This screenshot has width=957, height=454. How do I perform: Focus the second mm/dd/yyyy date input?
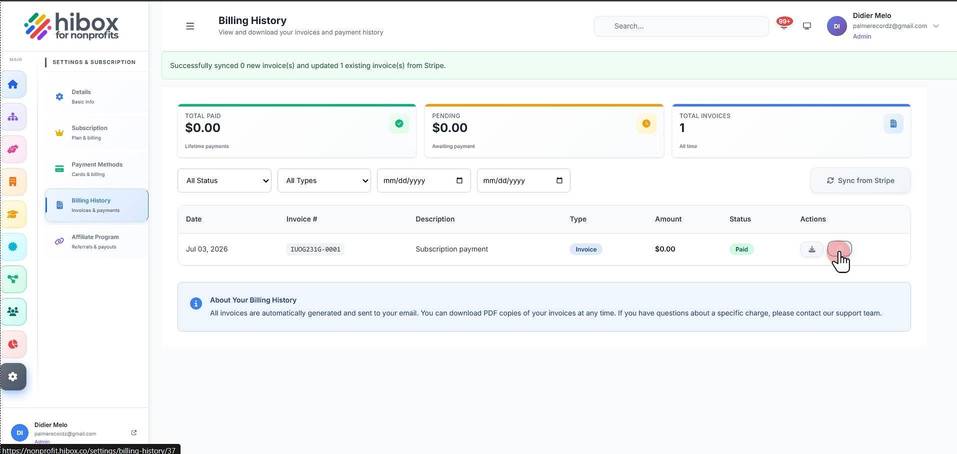(x=524, y=181)
